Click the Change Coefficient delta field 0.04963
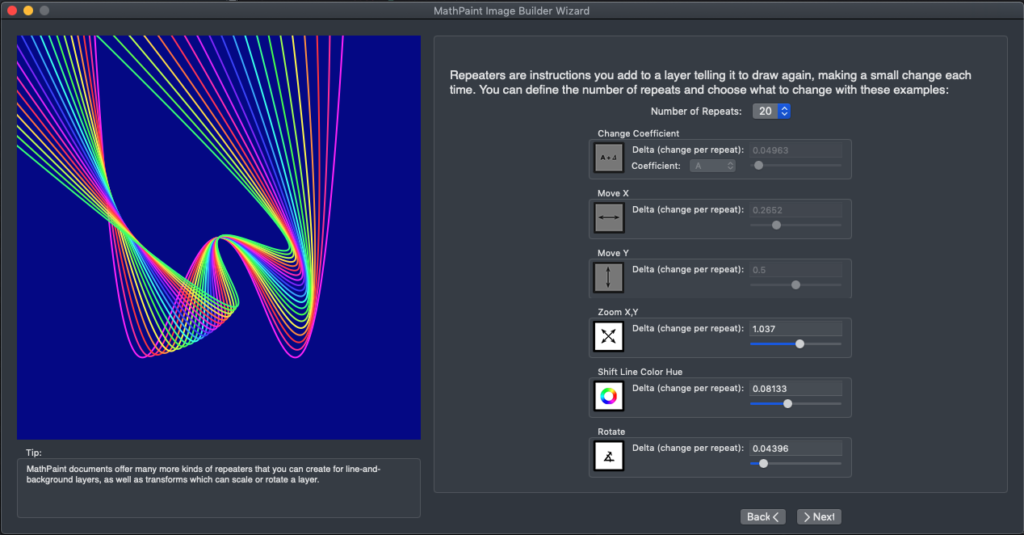The height and width of the screenshot is (535, 1024). click(x=795, y=150)
